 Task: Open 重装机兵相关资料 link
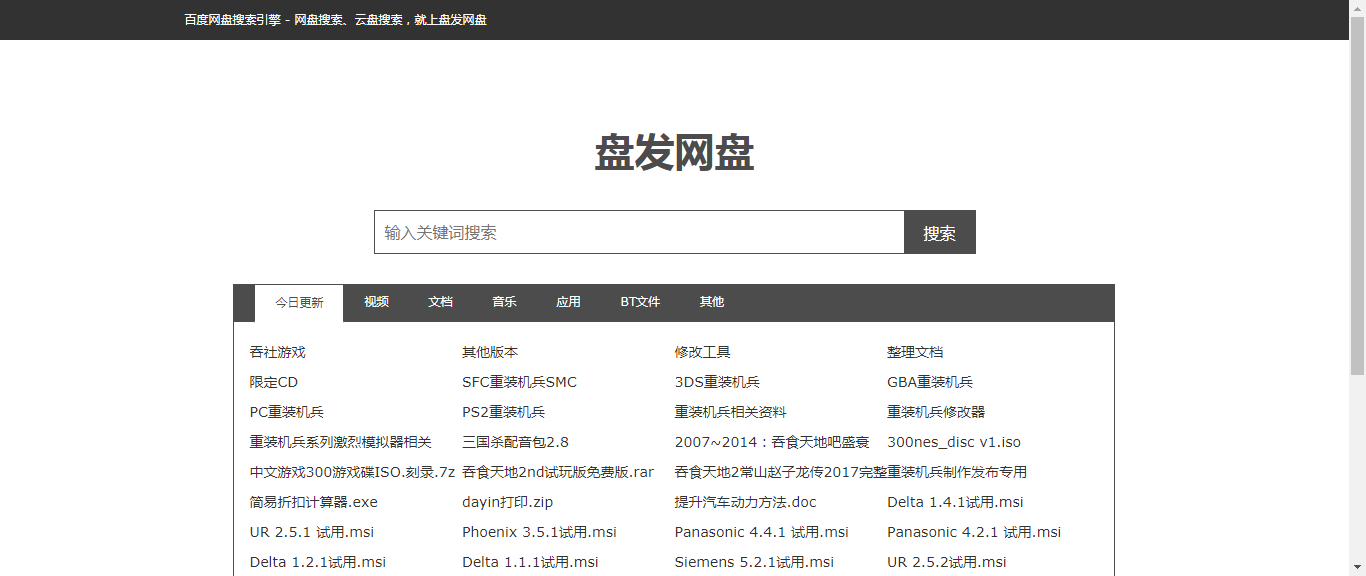click(731, 412)
